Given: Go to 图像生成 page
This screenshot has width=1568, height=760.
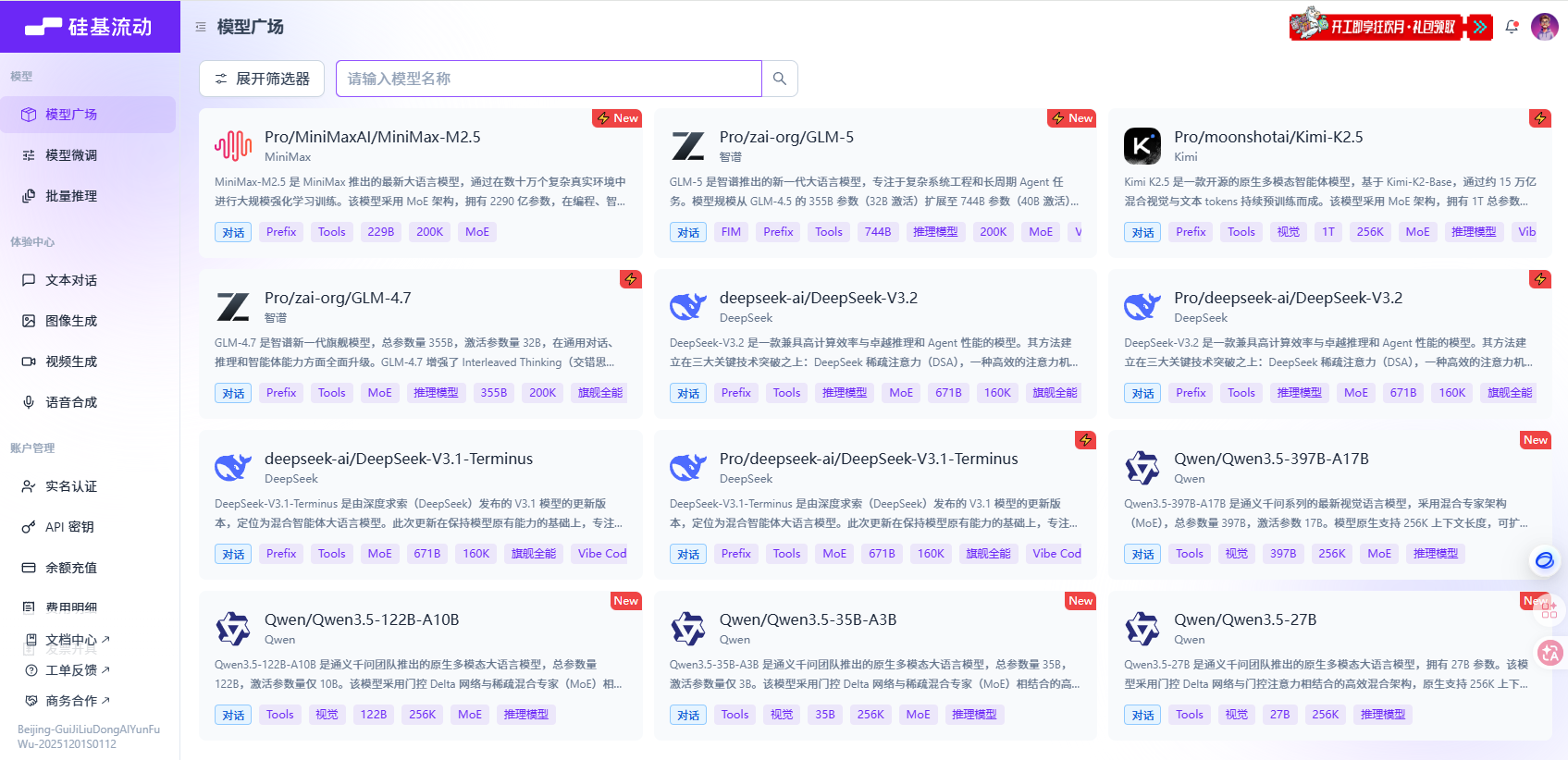Looking at the screenshot, I should pyautogui.click(x=88, y=321).
